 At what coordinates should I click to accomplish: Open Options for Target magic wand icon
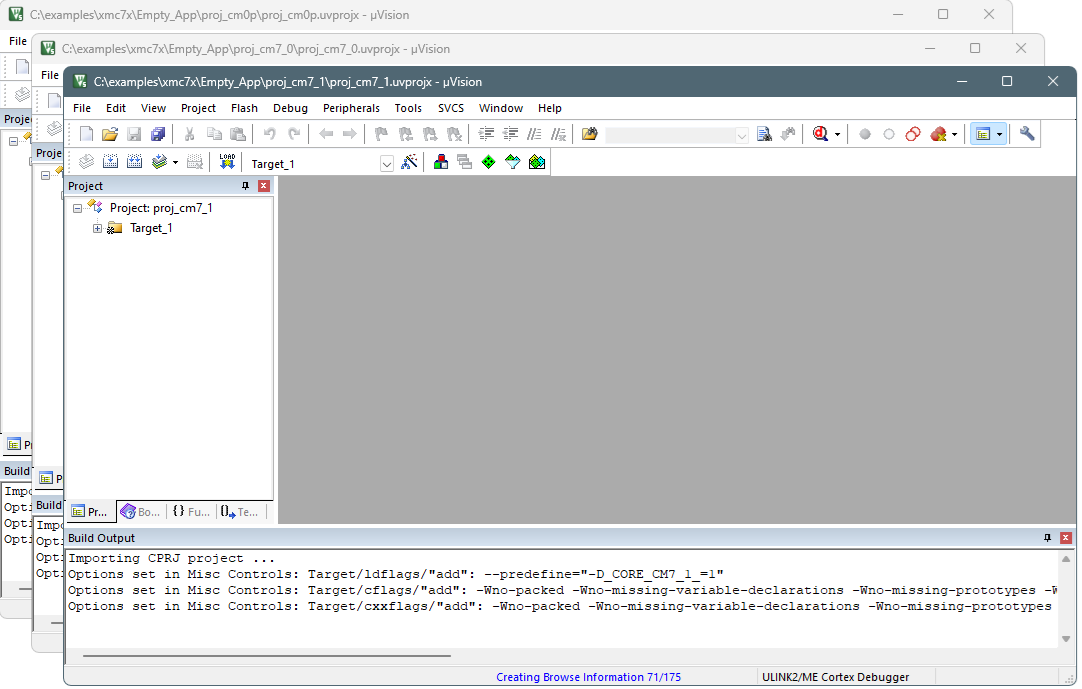click(x=409, y=162)
